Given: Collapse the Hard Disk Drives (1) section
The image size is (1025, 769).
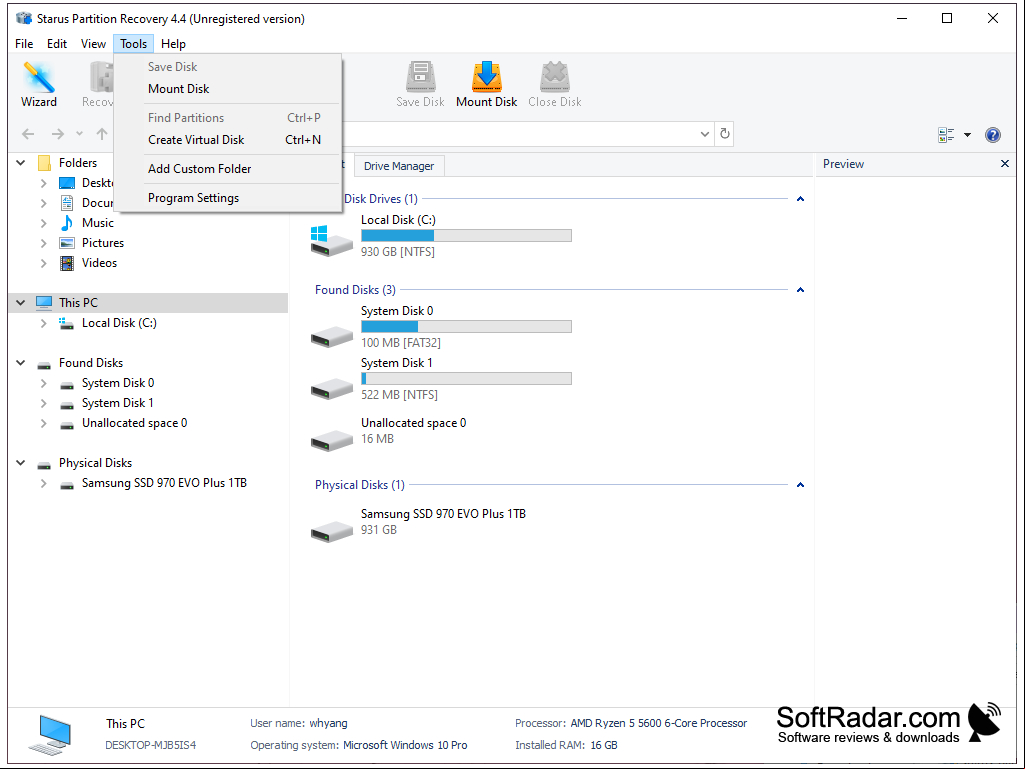Looking at the screenshot, I should [800, 199].
